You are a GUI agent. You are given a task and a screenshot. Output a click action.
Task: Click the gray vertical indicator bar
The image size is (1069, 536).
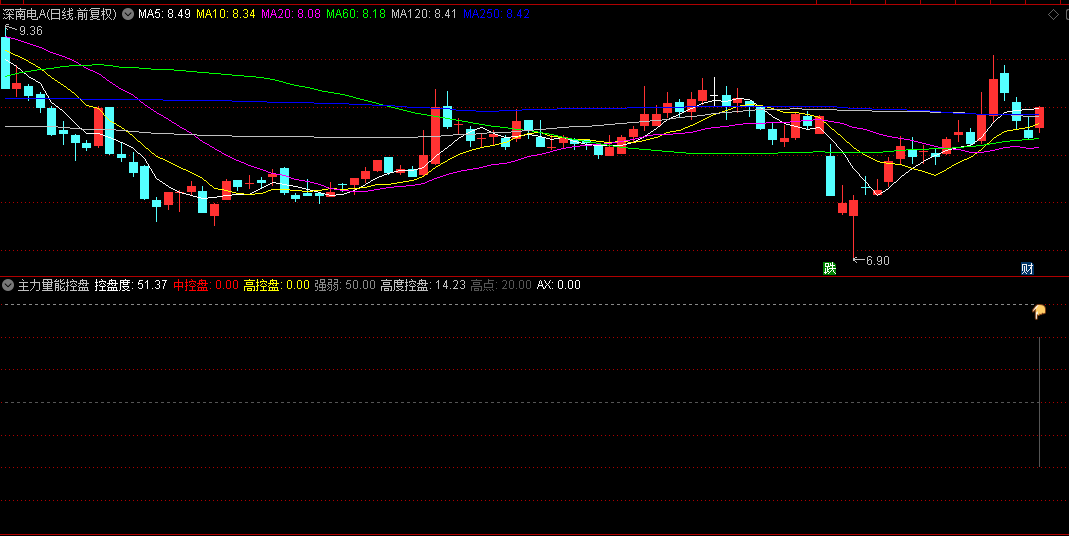click(1039, 402)
